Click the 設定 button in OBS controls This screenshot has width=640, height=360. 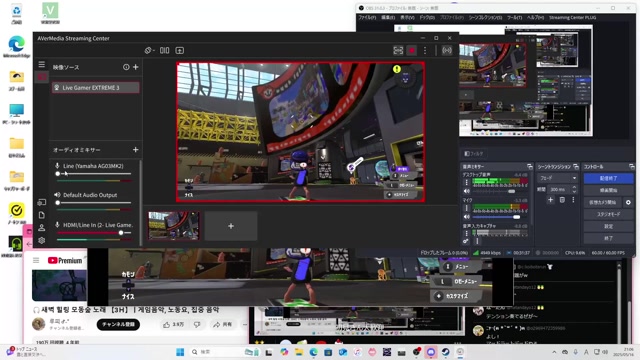(x=608, y=226)
